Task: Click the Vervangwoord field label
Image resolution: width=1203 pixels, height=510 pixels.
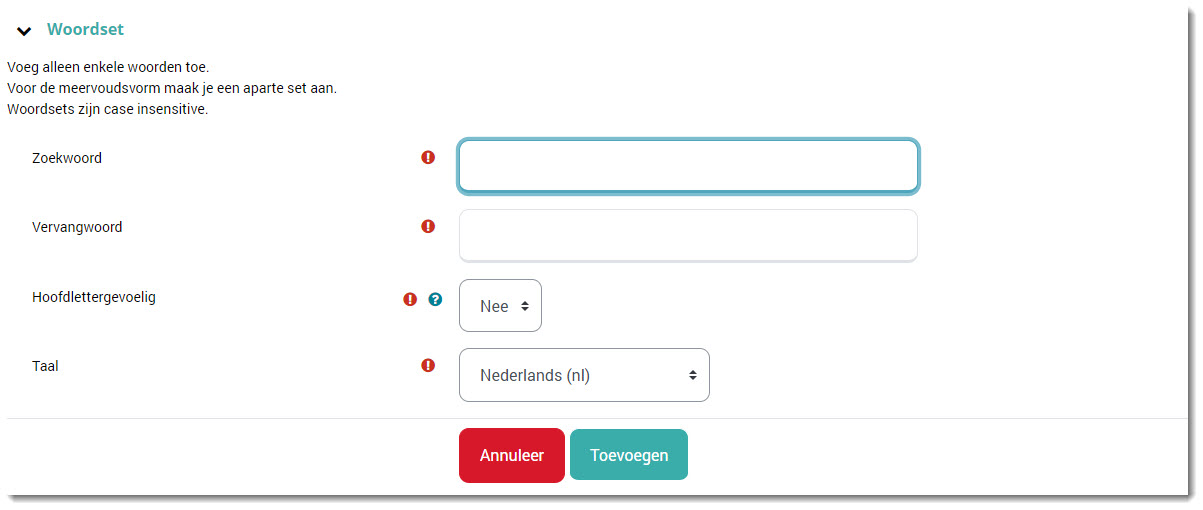Action: coord(77,227)
